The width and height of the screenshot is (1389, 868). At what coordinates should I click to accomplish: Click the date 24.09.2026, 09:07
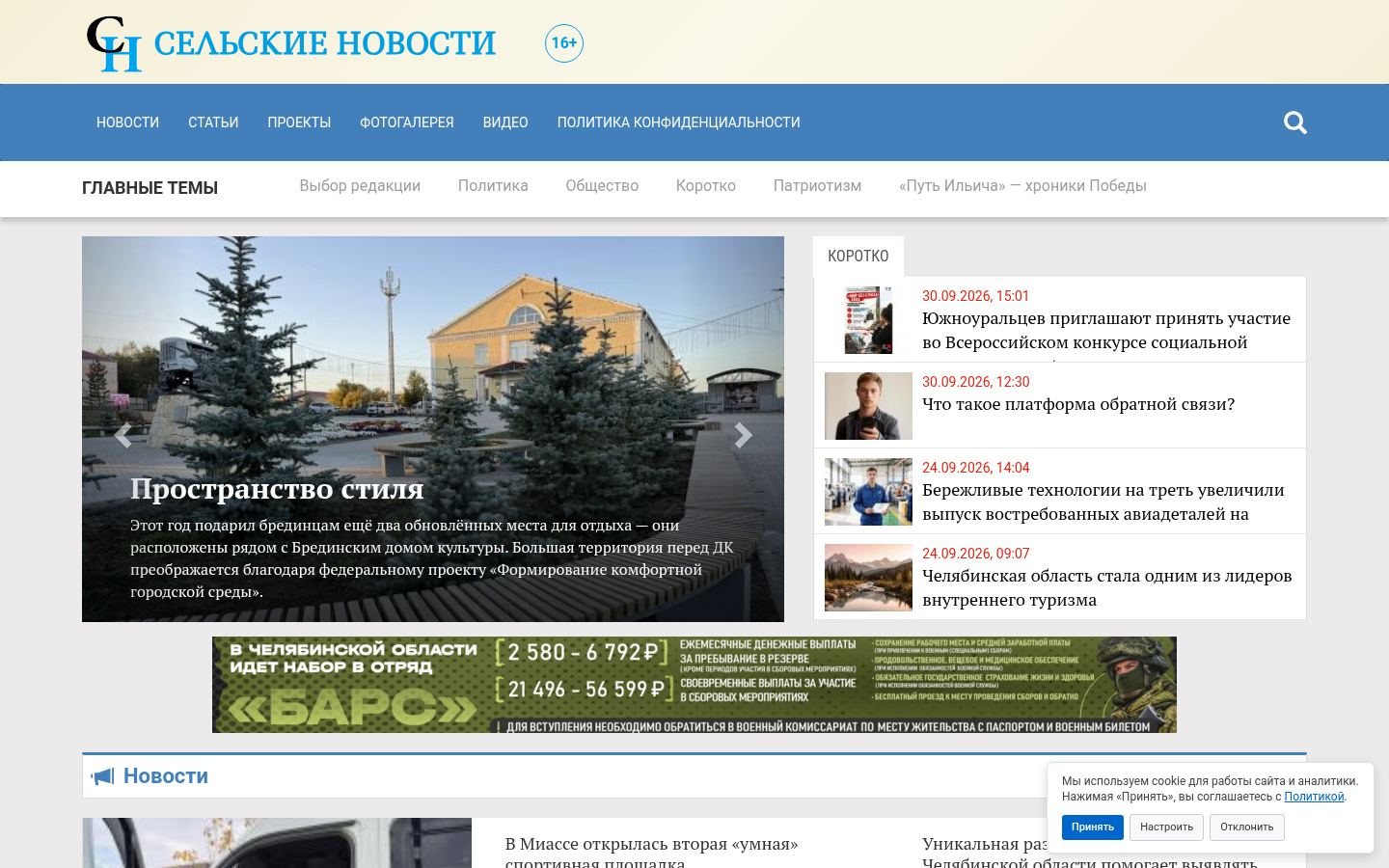[975, 554]
